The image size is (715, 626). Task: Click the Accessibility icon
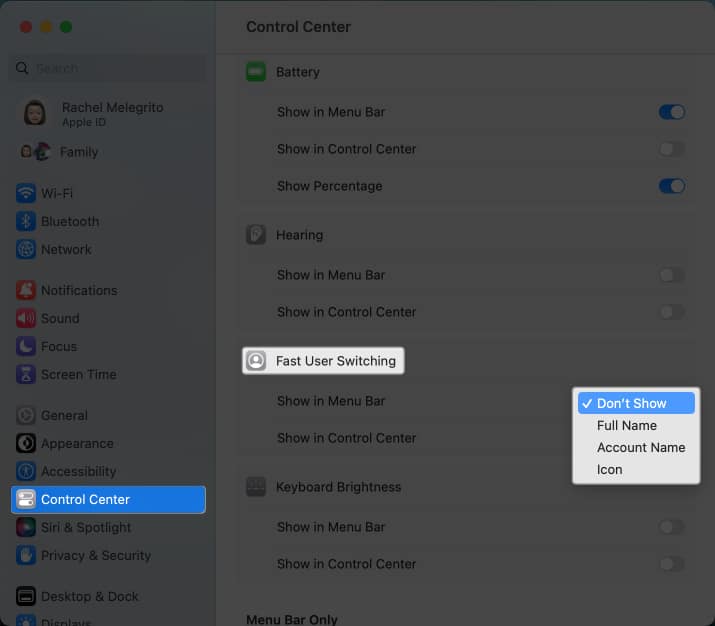tap(26, 471)
